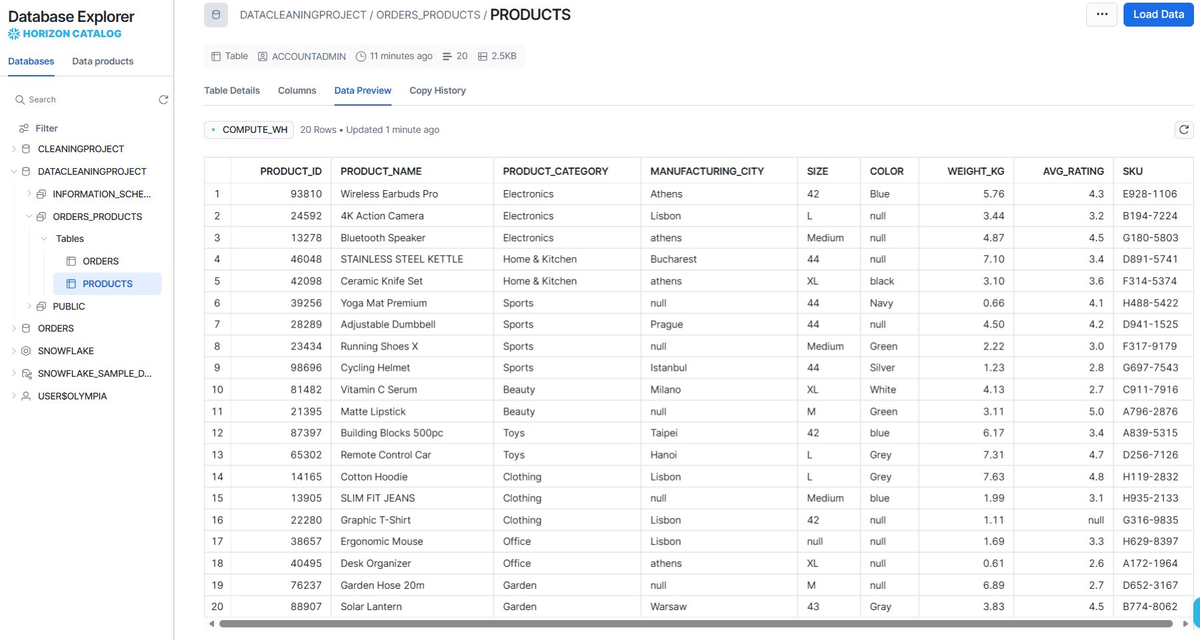Select the Data Preview tab

pyautogui.click(x=363, y=90)
